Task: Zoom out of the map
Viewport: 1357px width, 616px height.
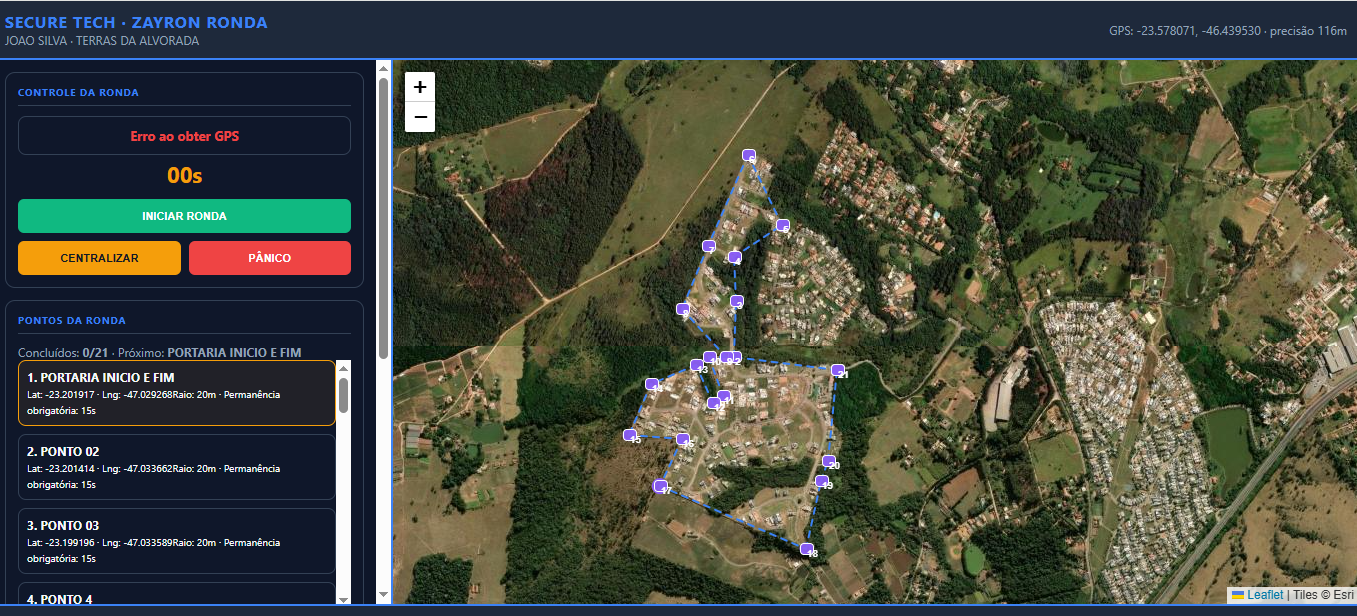Action: 420,117
